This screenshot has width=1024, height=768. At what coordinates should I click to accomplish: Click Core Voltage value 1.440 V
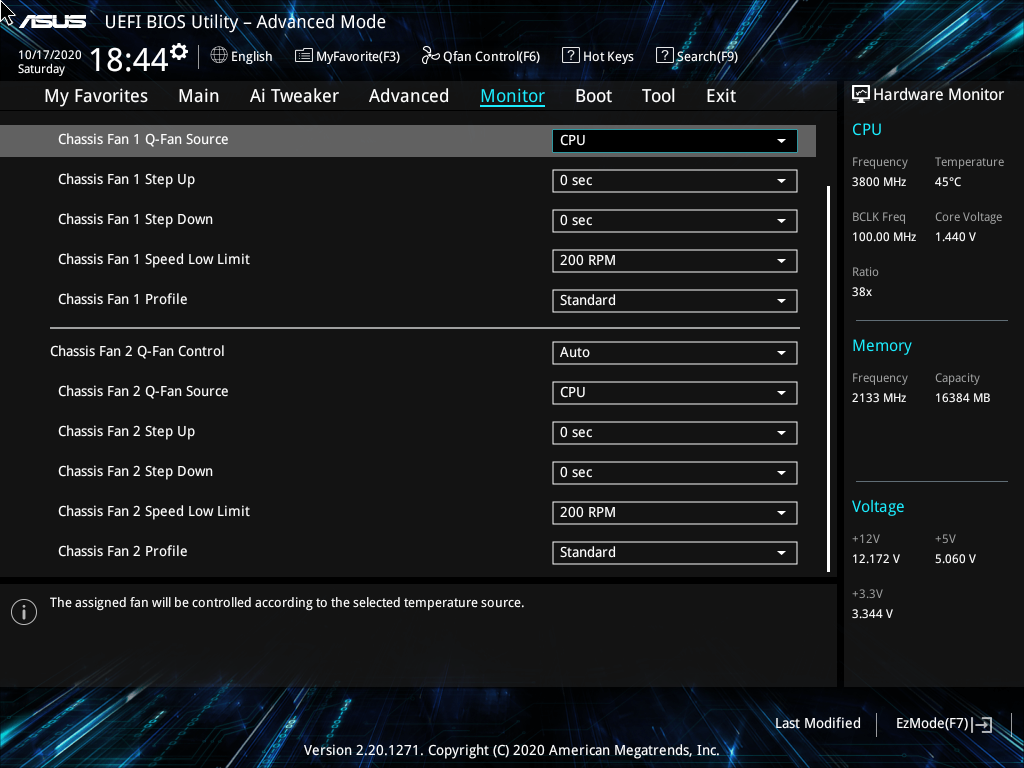(x=955, y=237)
